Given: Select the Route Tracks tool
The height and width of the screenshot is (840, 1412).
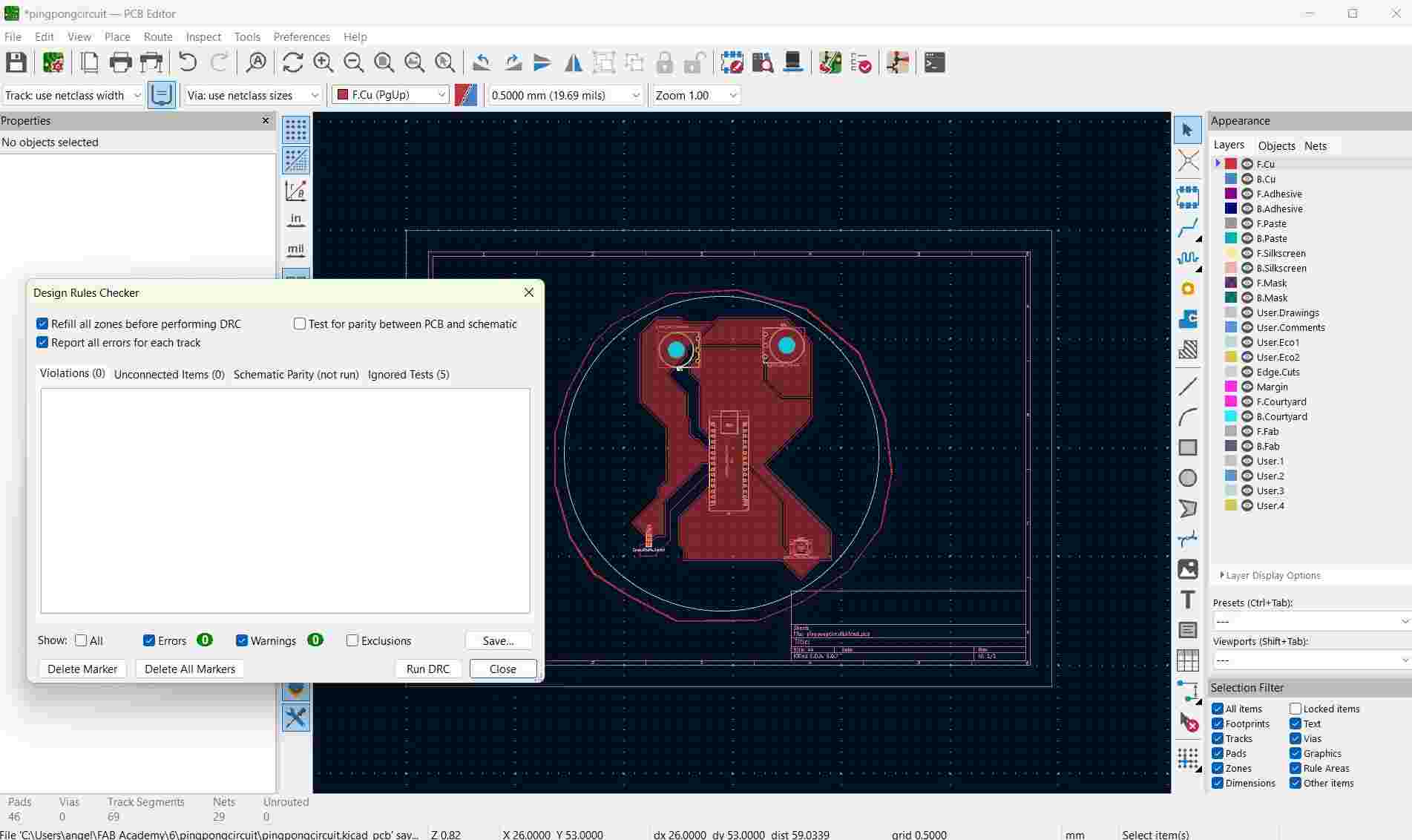Looking at the screenshot, I should 1187,228.
